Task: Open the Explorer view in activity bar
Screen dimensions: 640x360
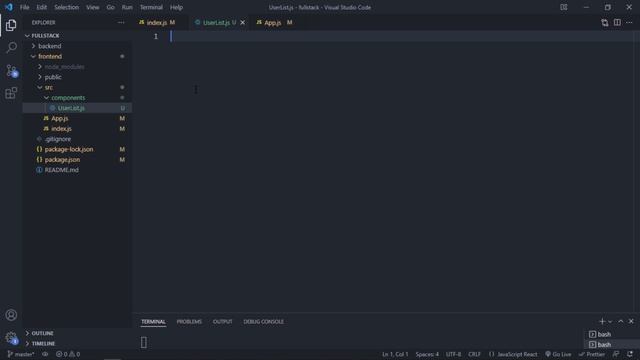Action: coord(11,25)
